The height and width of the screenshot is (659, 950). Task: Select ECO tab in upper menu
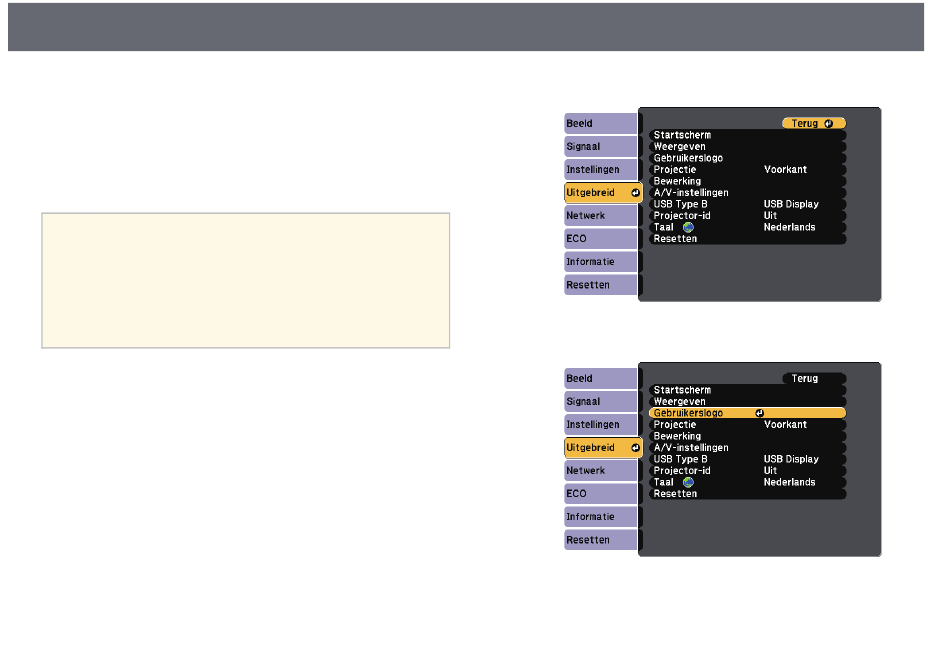pos(600,239)
